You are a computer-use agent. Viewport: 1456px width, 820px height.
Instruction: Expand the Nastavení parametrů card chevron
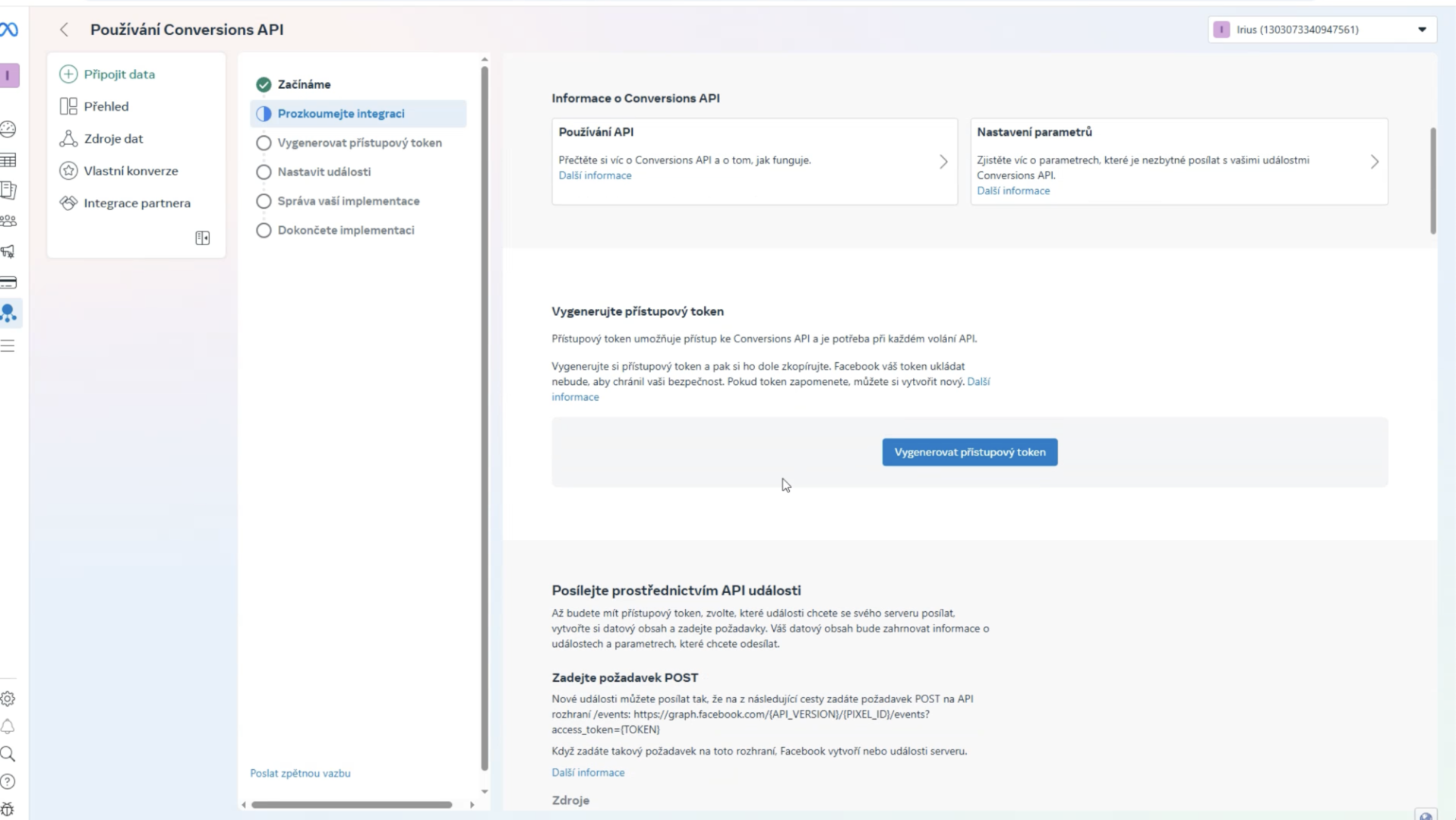point(1374,162)
